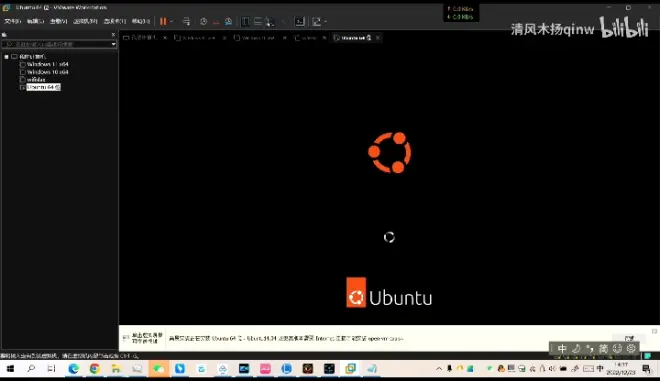The image size is (660, 381).
Task: Open IME settings gear
Action: pos(631,349)
